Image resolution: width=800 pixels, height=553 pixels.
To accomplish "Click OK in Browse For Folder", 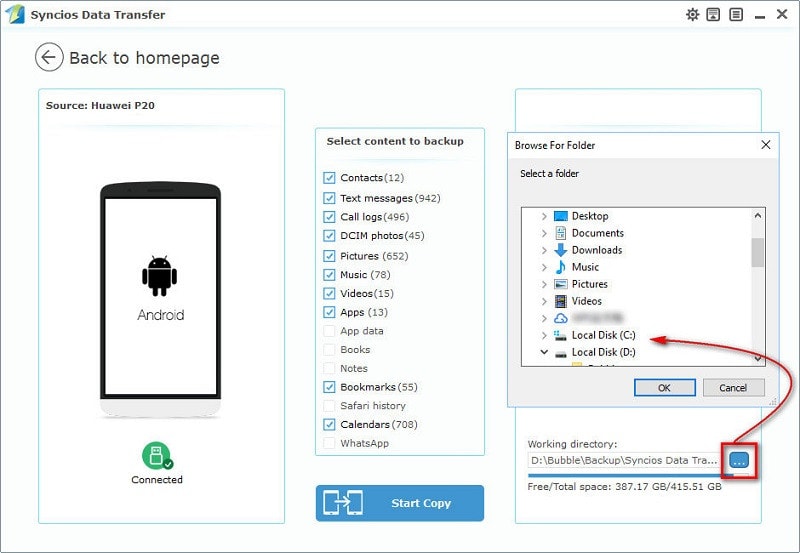I will point(664,388).
